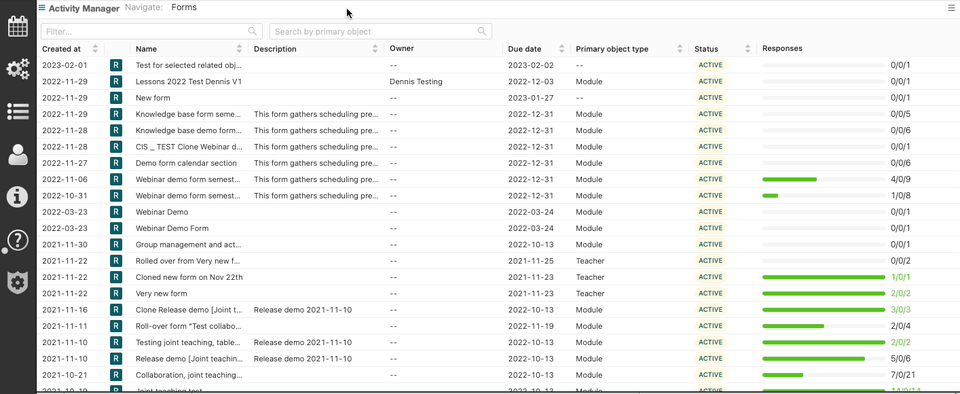Click the created date 2021-11-16
The image size is (960, 394).
click(65, 310)
